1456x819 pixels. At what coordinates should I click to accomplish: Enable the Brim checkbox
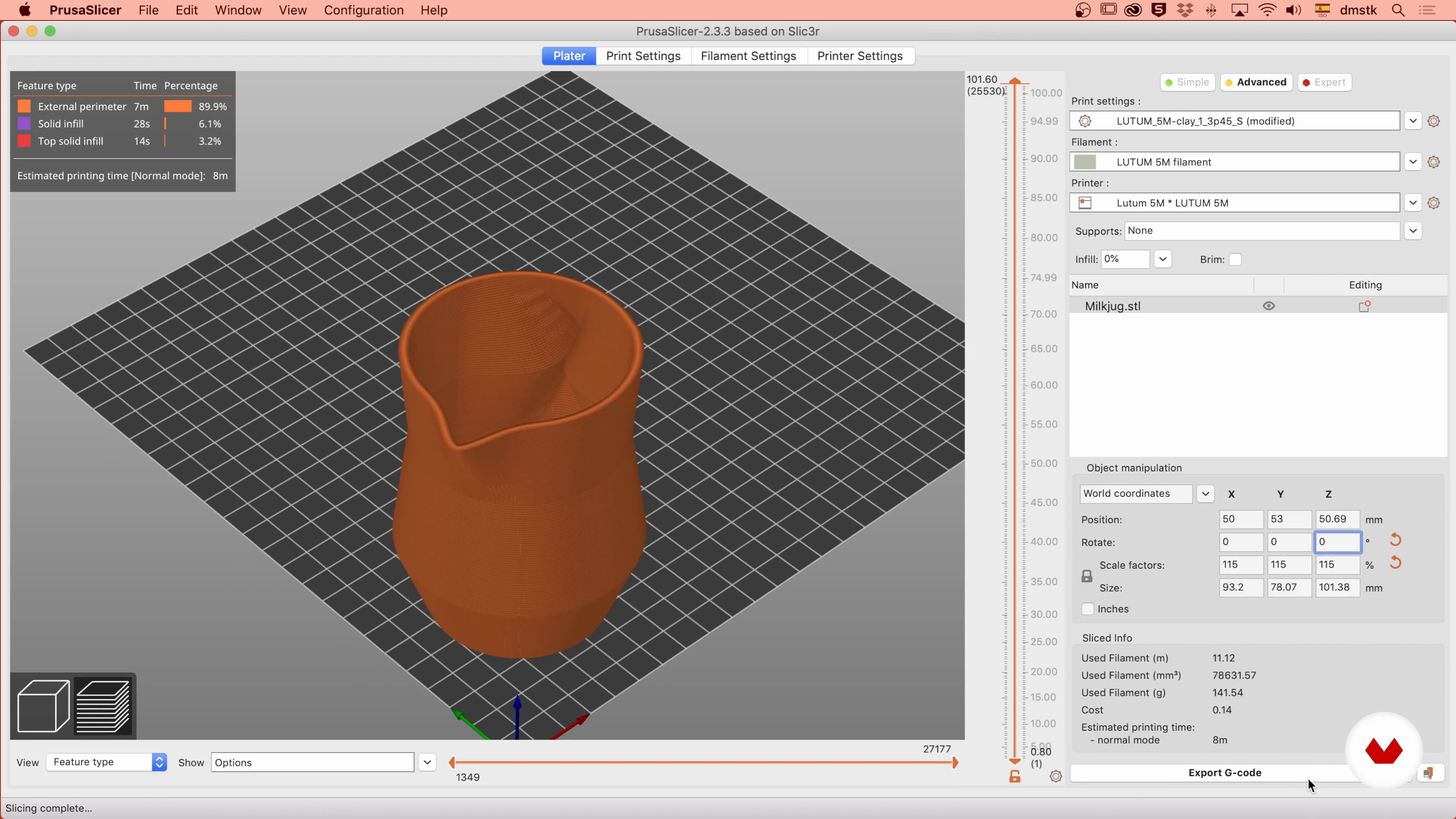tap(1235, 259)
